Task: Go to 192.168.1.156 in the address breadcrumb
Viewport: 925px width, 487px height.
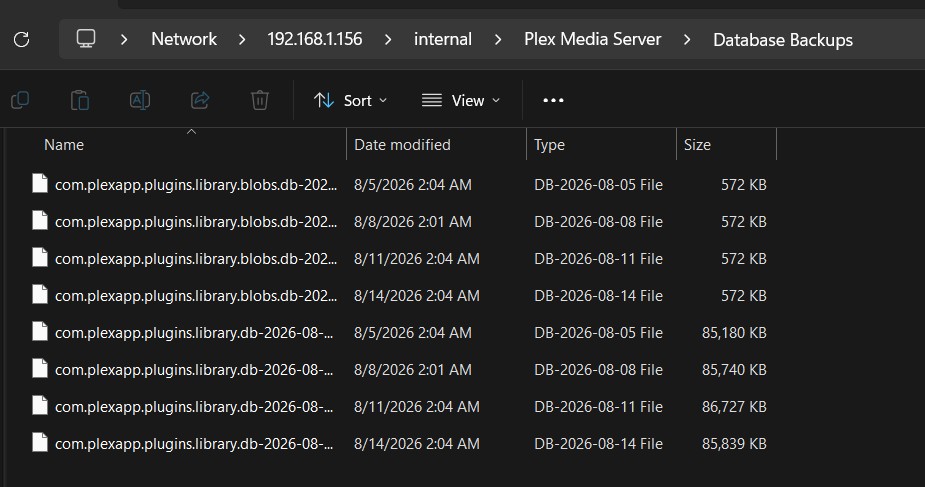Action: coord(314,40)
